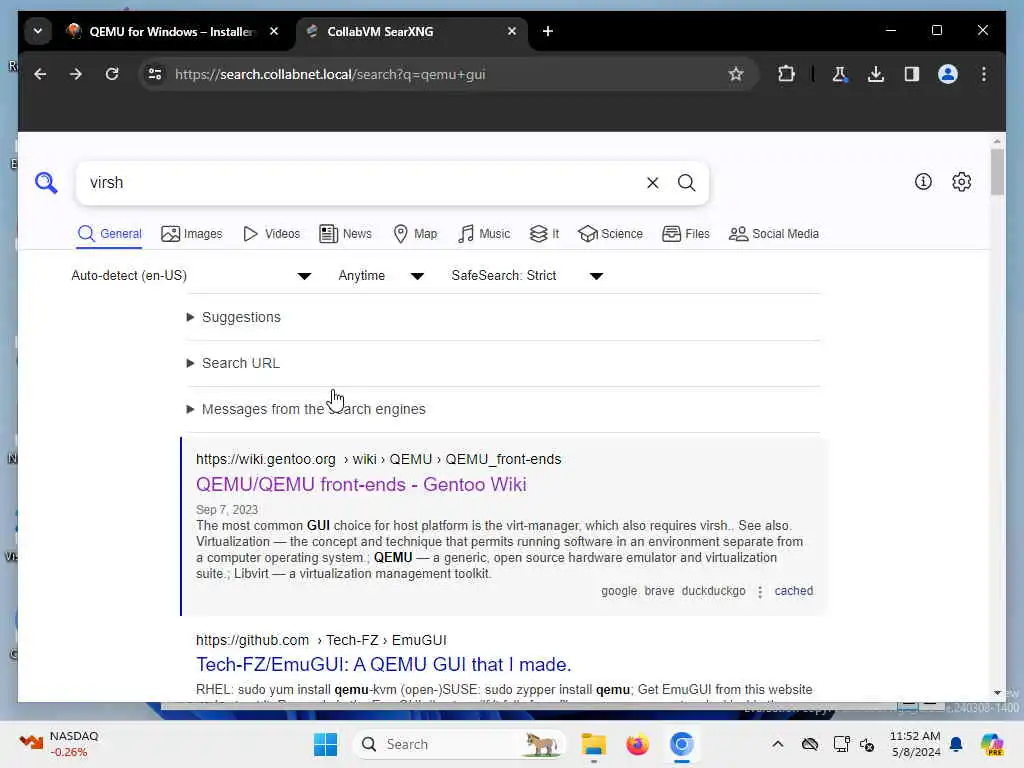Click the wiki.gentoo.org result URL

pos(379,459)
